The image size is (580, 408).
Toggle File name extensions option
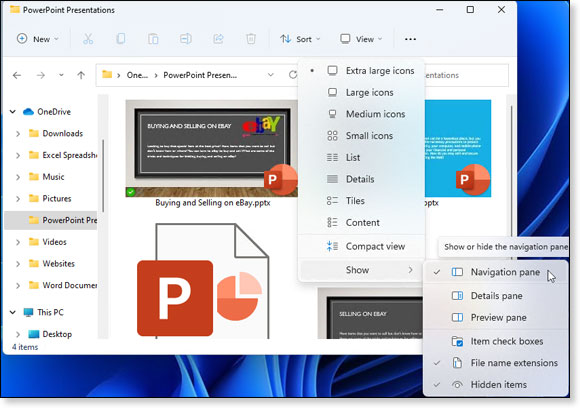pyautogui.click(x=495, y=363)
